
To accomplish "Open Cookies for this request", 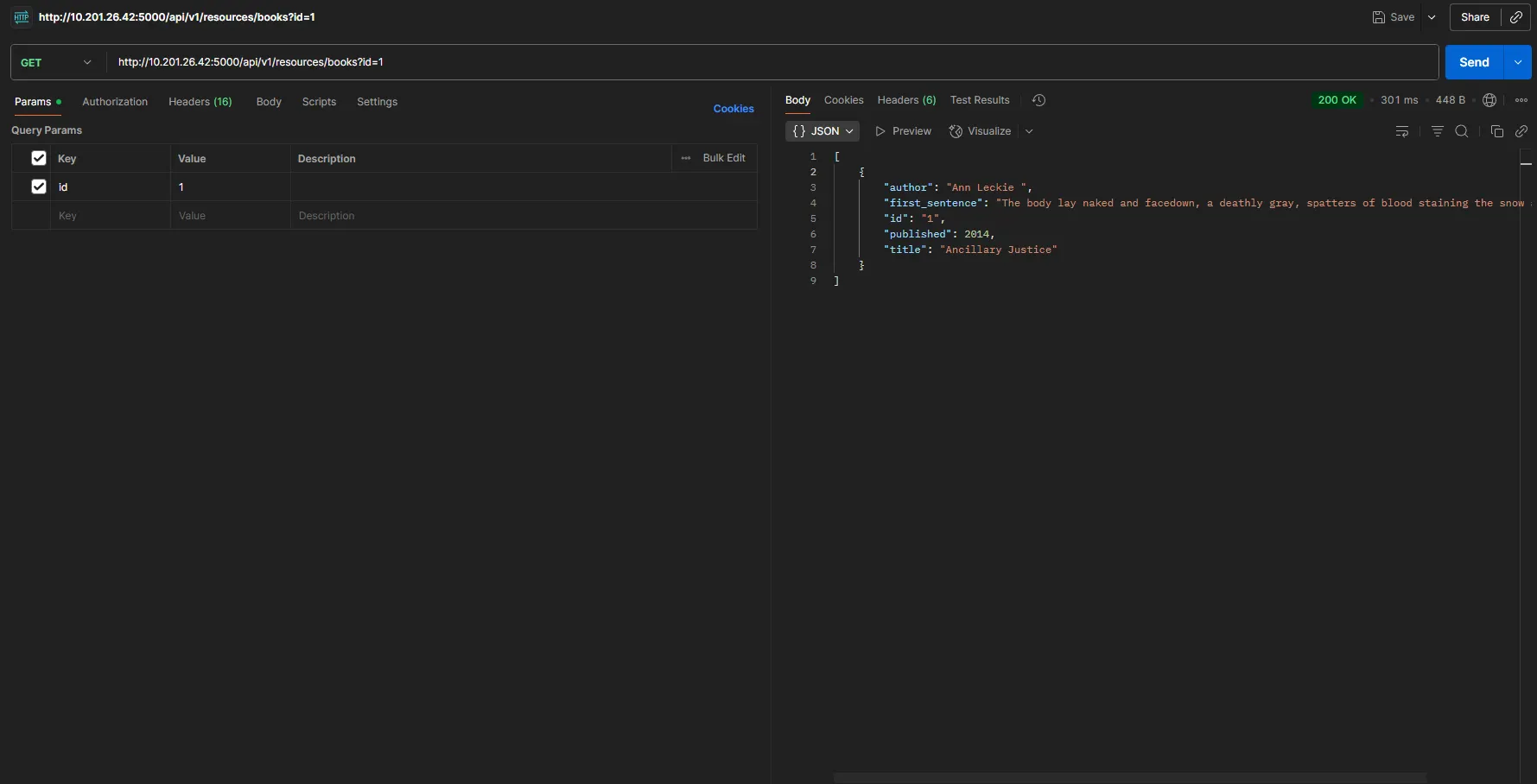I will click(x=734, y=109).
